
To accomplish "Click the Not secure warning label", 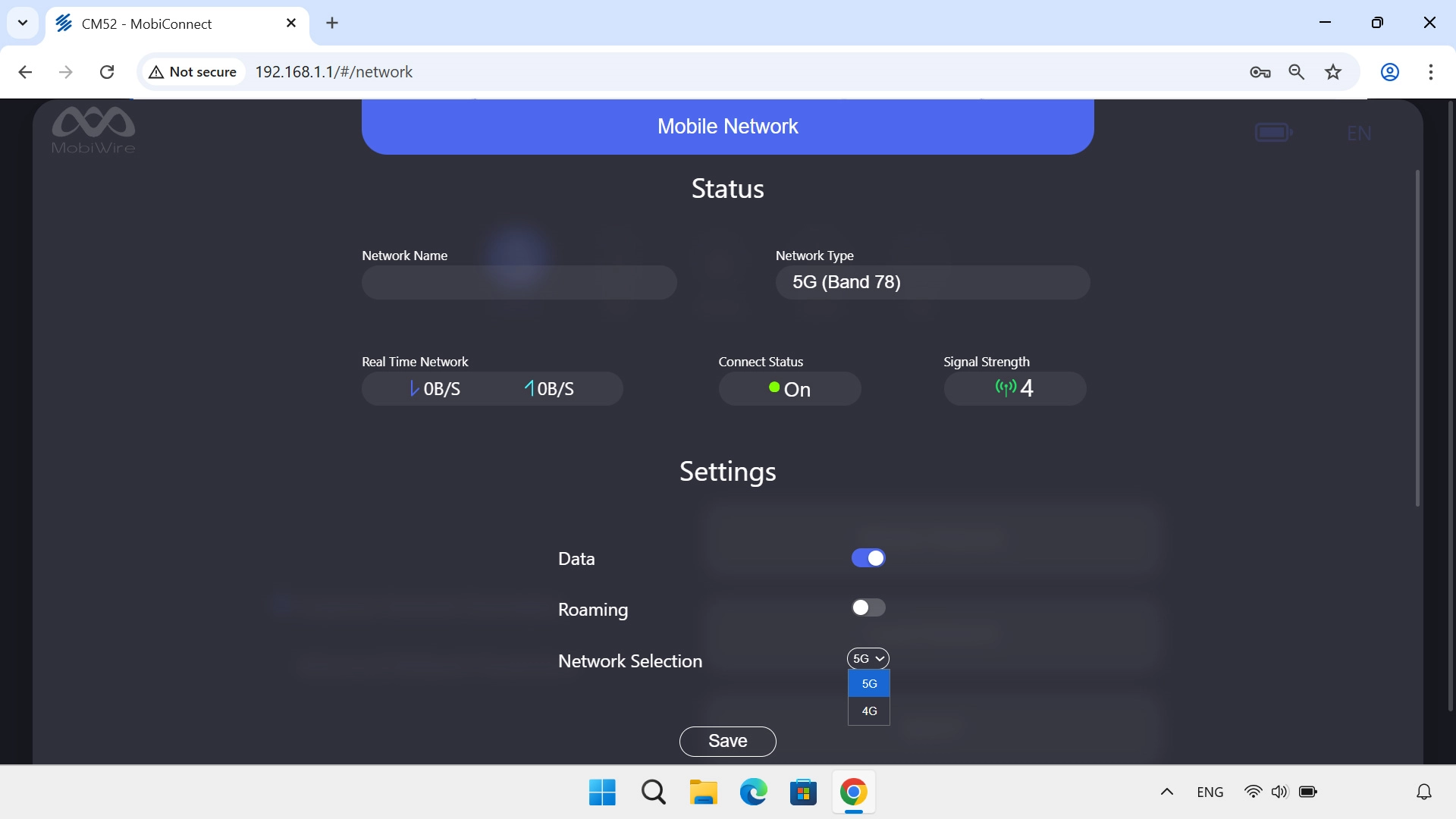I will pos(193,71).
